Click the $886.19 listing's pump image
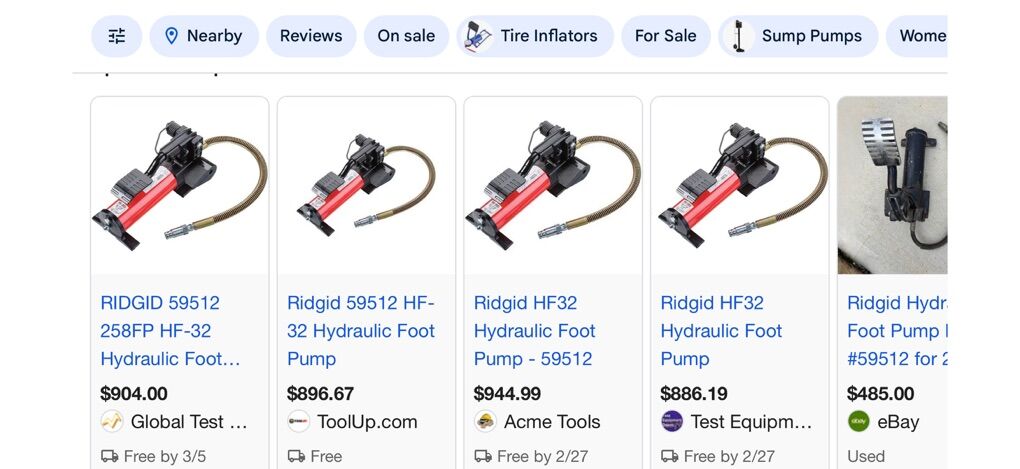Screen dimensions: 1020x469 (740, 185)
